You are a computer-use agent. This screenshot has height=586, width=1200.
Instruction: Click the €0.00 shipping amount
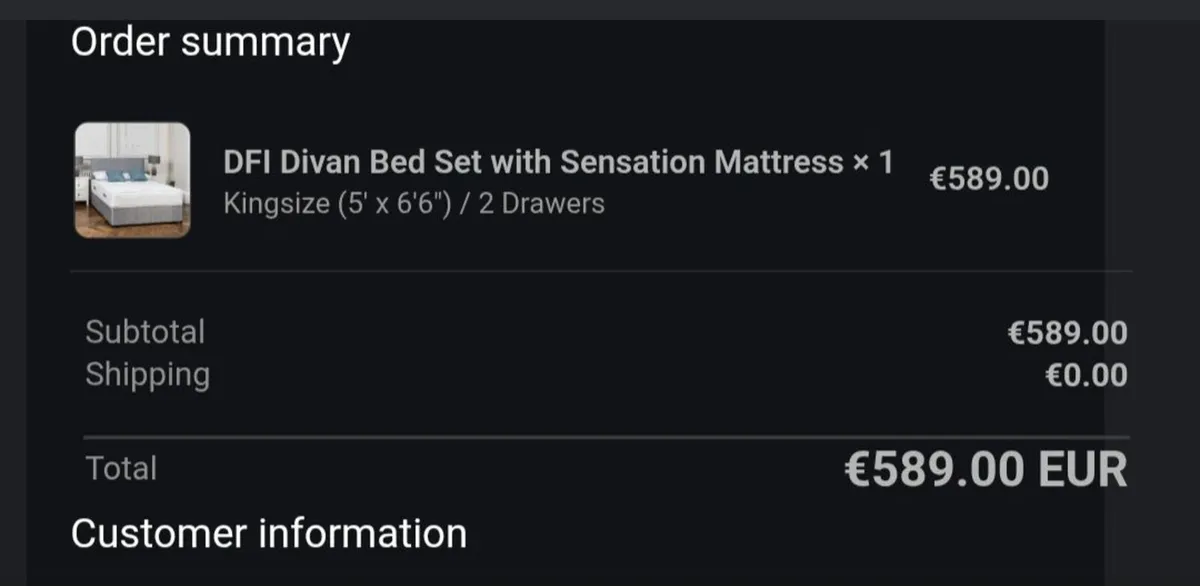tap(1088, 374)
